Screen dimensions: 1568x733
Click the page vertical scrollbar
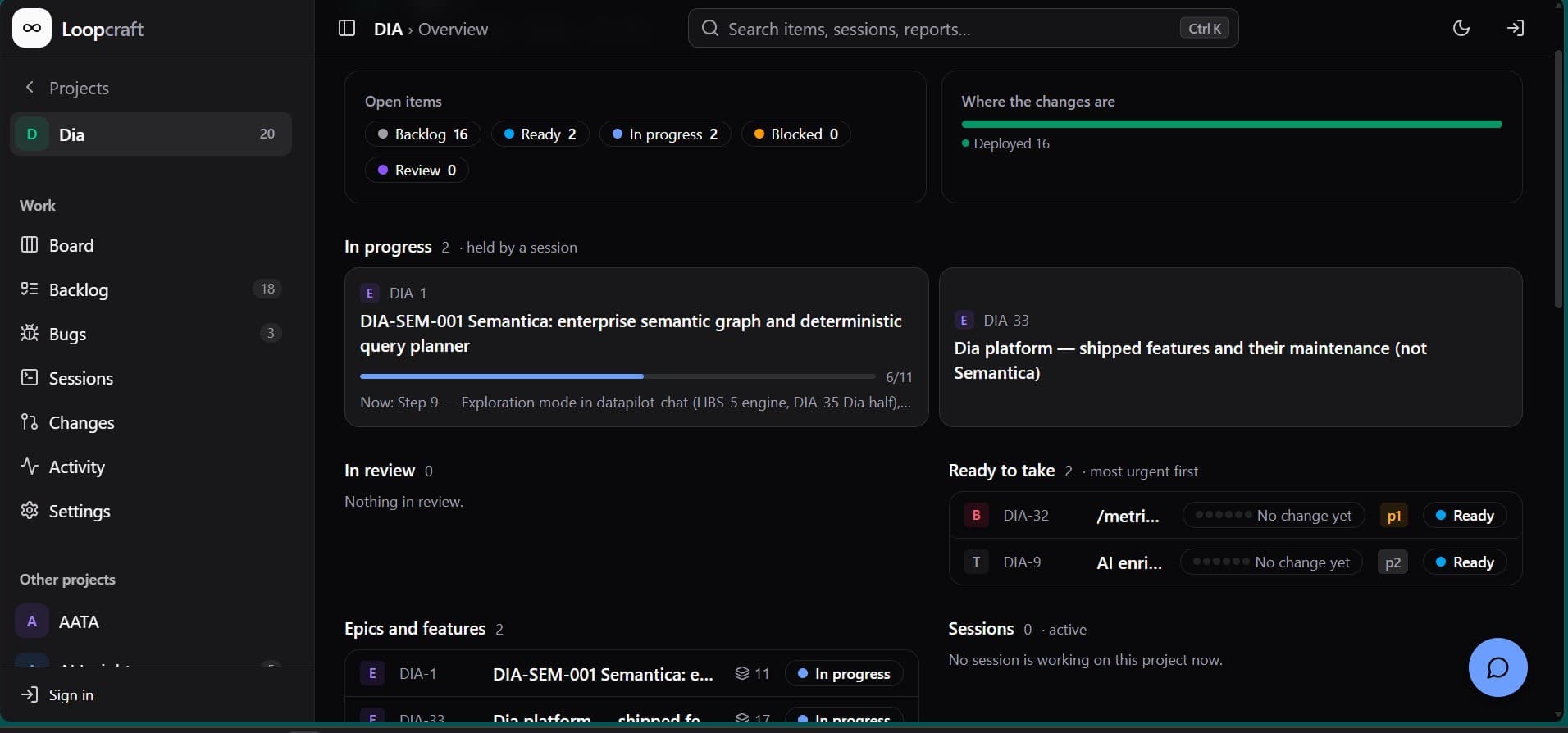tap(1559, 180)
